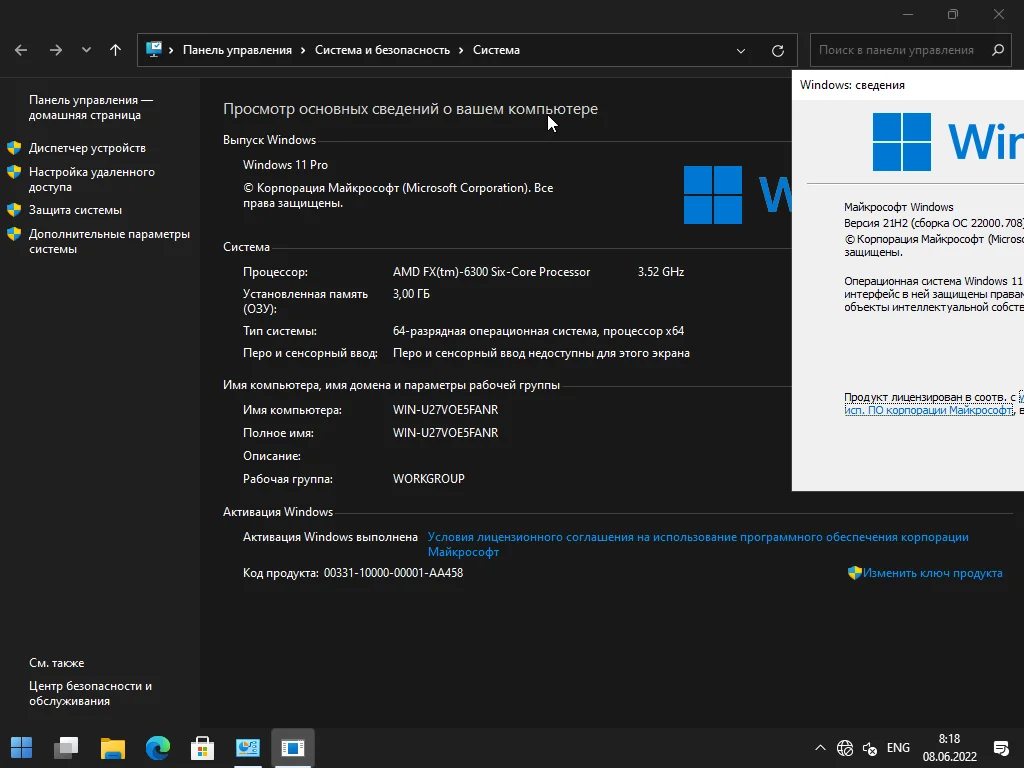Screen dimensions: 1024x768
Task: Show hidden system tray icons
Action: [820, 748]
